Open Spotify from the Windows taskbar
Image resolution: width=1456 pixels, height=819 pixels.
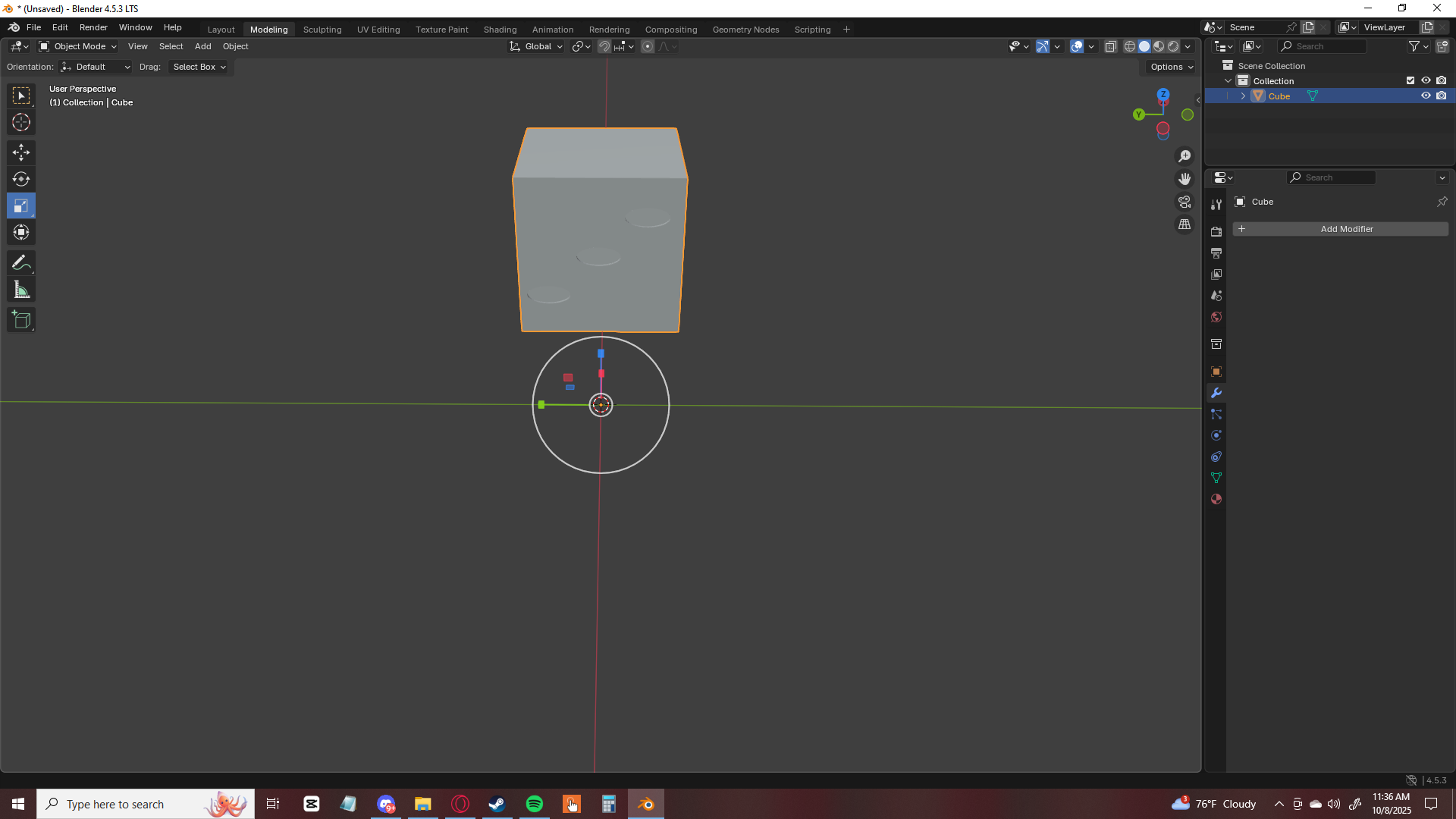click(x=535, y=804)
